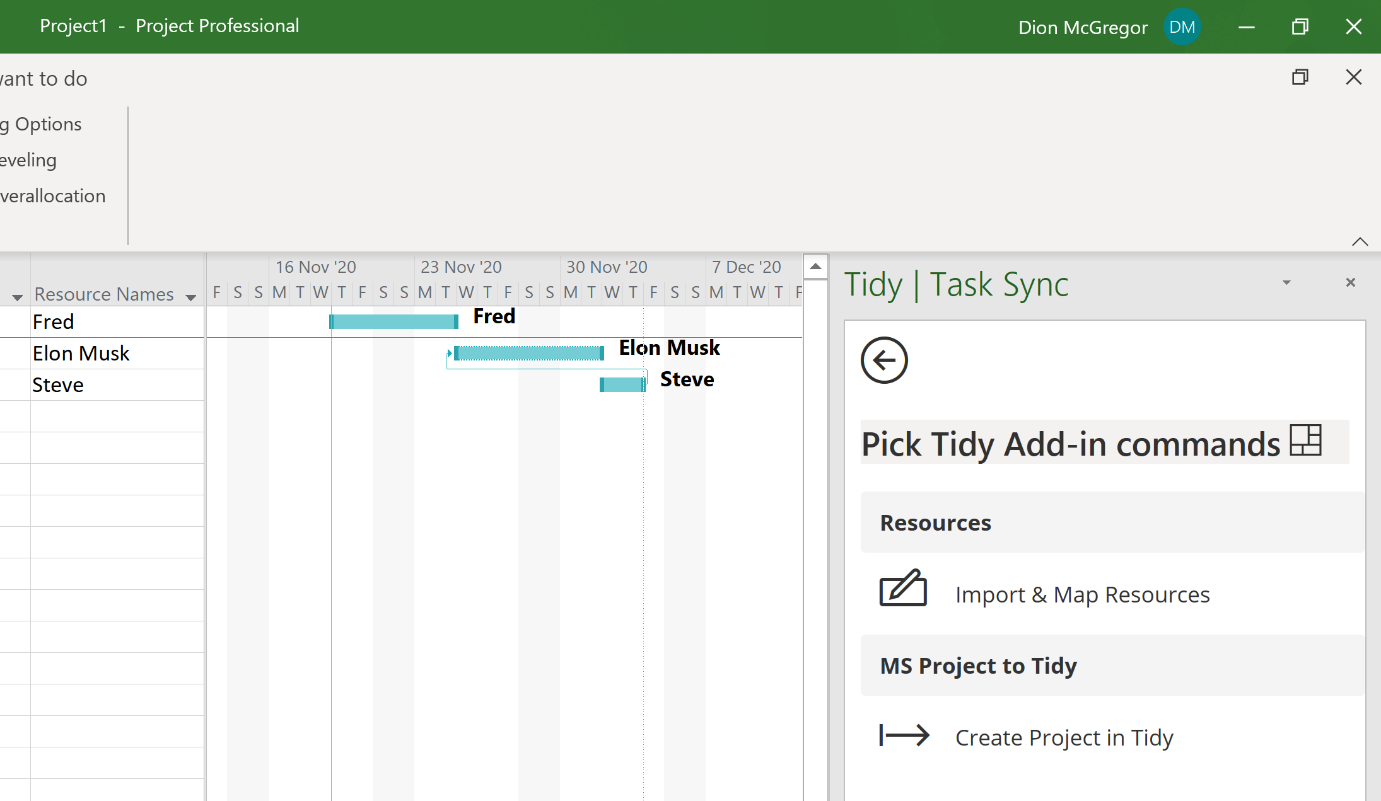Image resolution: width=1381 pixels, height=801 pixels.
Task: Click the Import & Map Resources edit icon
Action: (x=903, y=588)
